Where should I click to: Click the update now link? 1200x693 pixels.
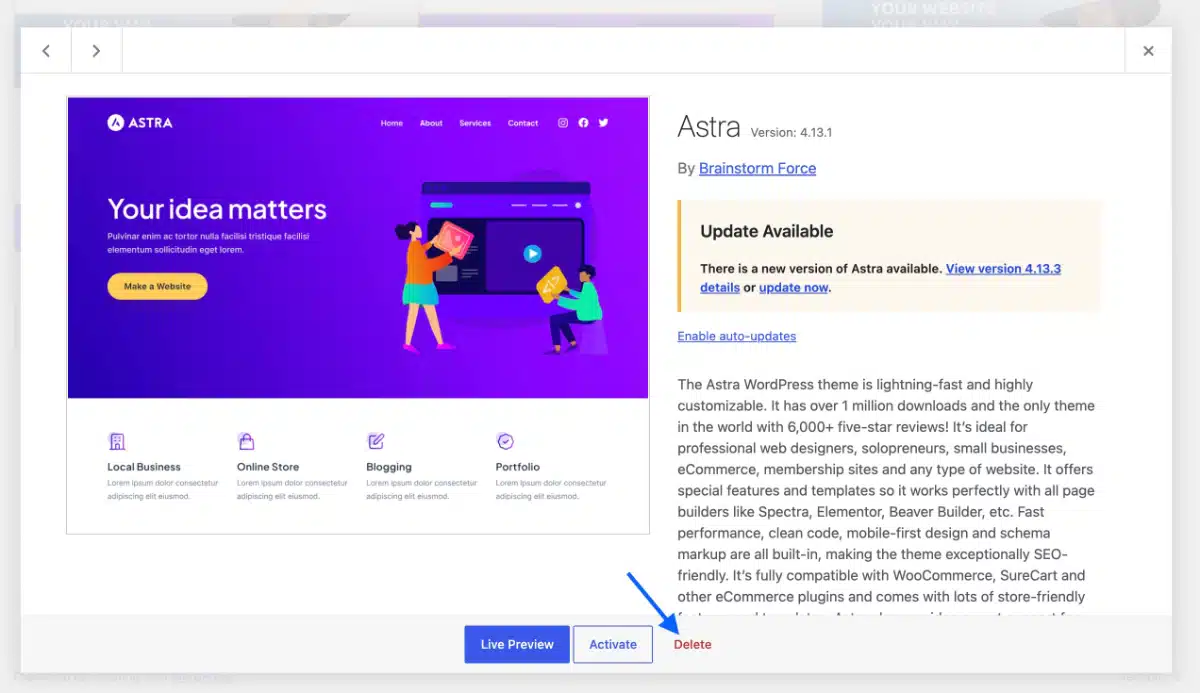tap(793, 287)
